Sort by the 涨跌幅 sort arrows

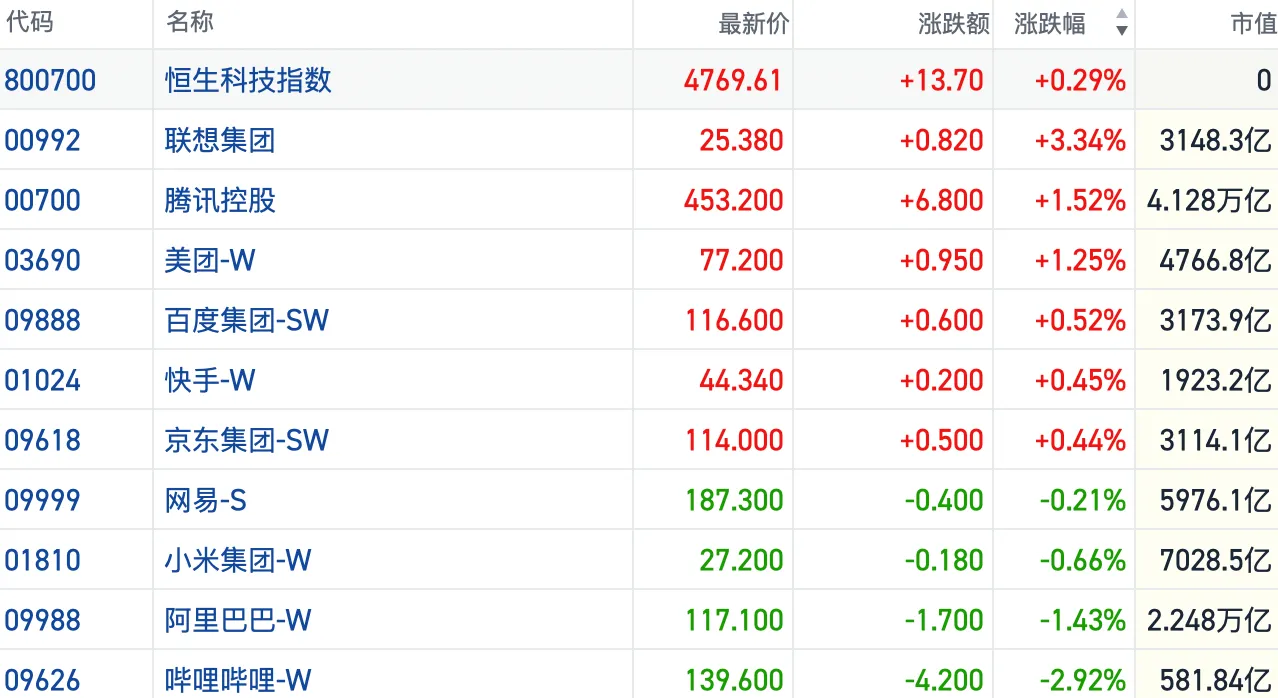coord(1121,22)
